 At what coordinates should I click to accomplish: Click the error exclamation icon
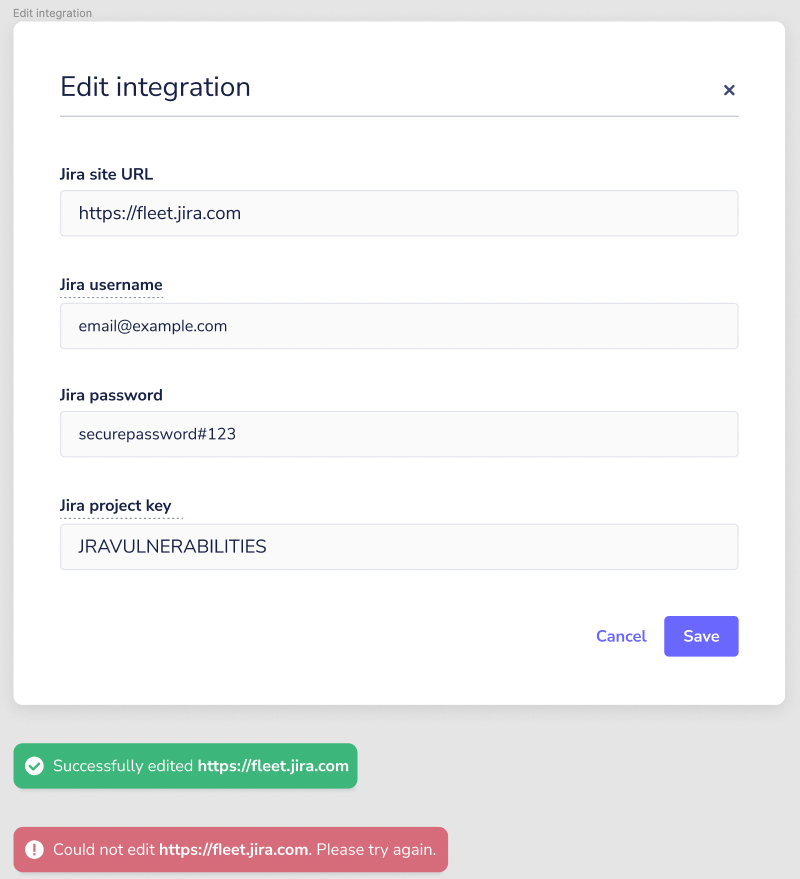click(x=34, y=849)
